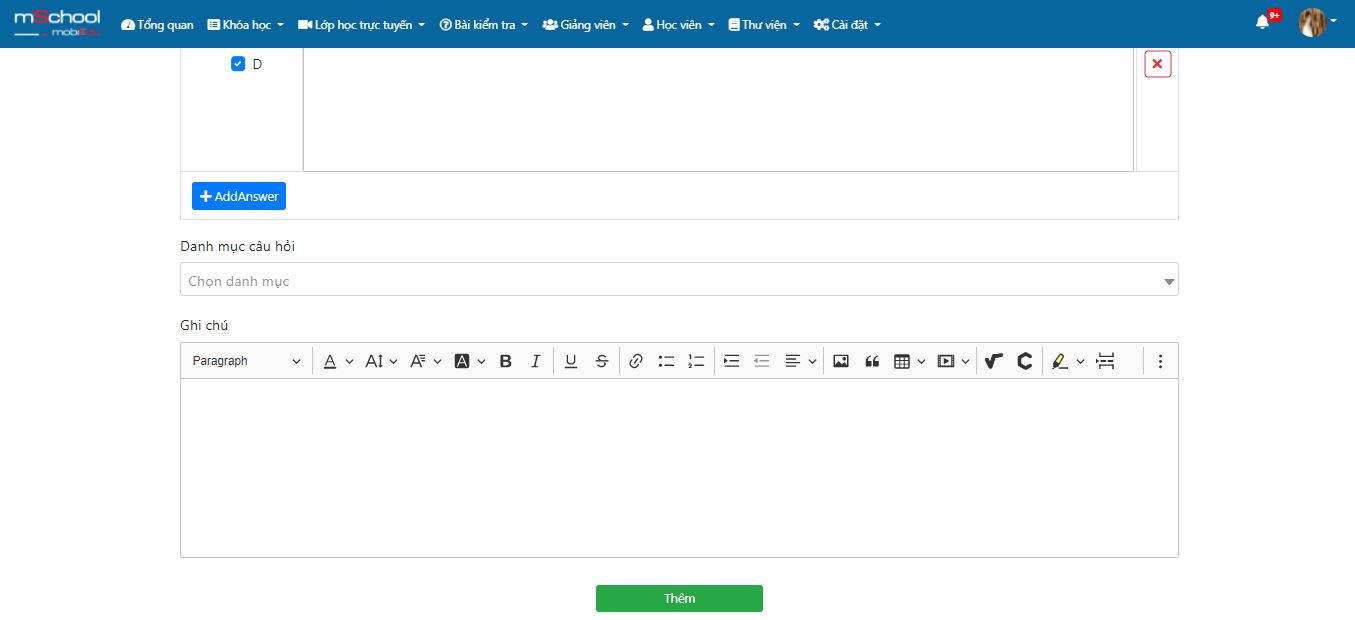Open the math formula editor
Viewport: 1355px width, 620px height.
993,361
